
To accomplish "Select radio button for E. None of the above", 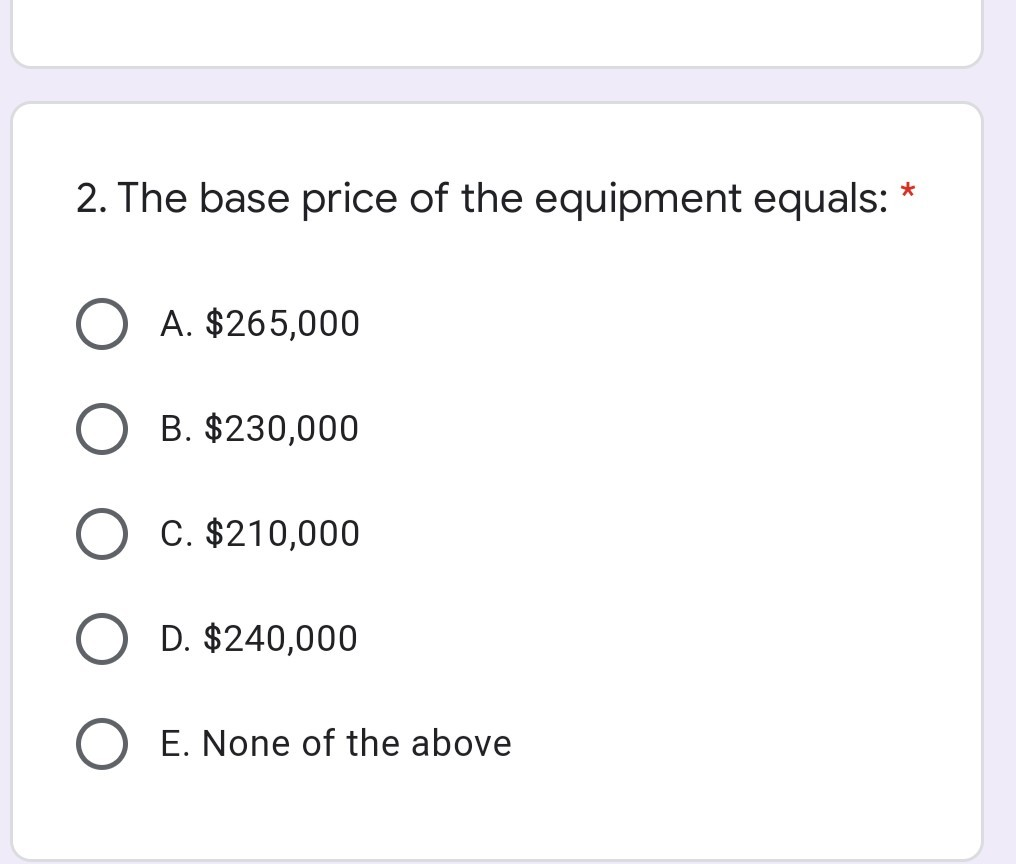I will (x=101, y=743).
